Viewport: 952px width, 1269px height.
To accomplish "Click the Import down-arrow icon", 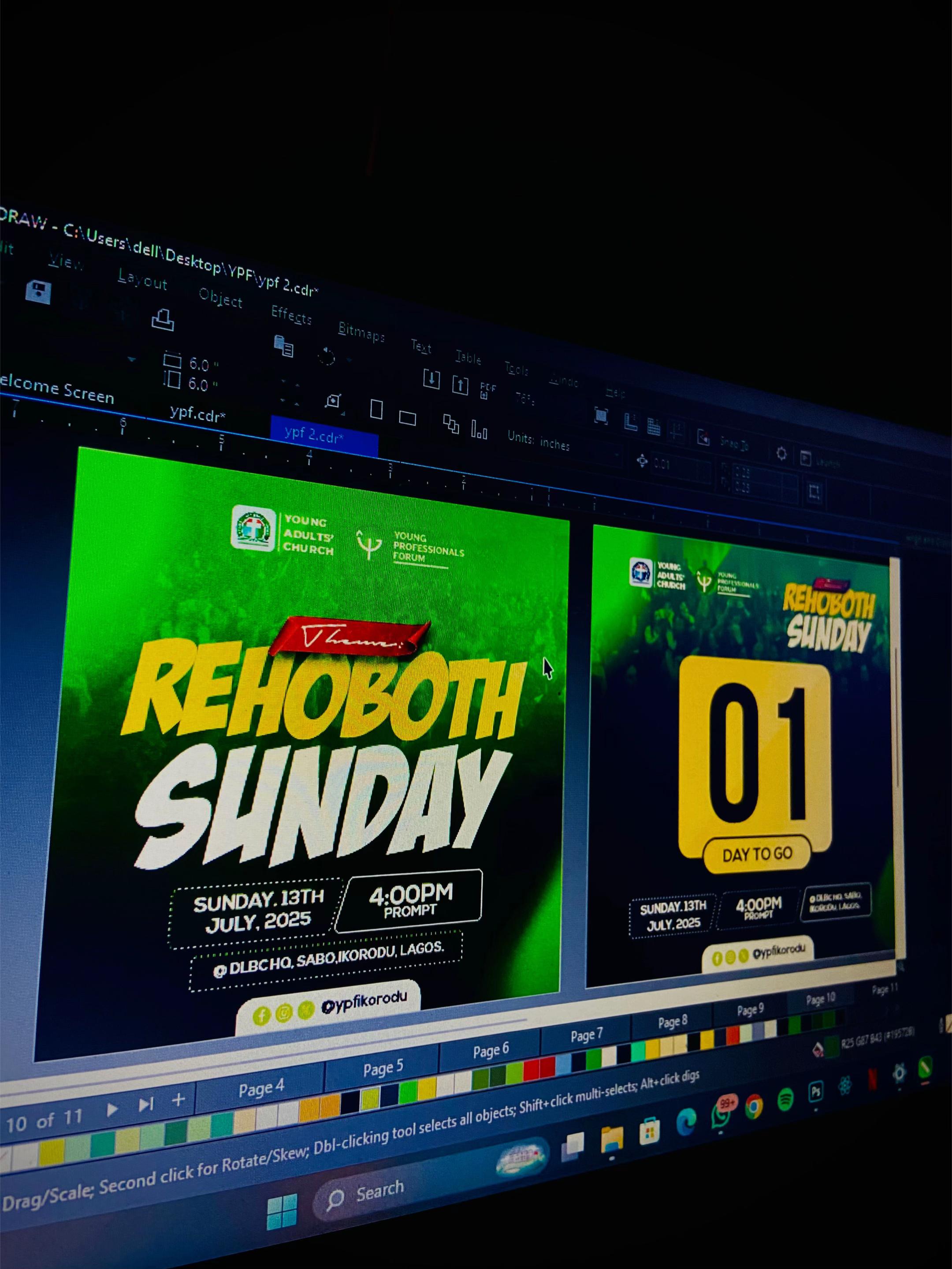I will click(x=431, y=379).
